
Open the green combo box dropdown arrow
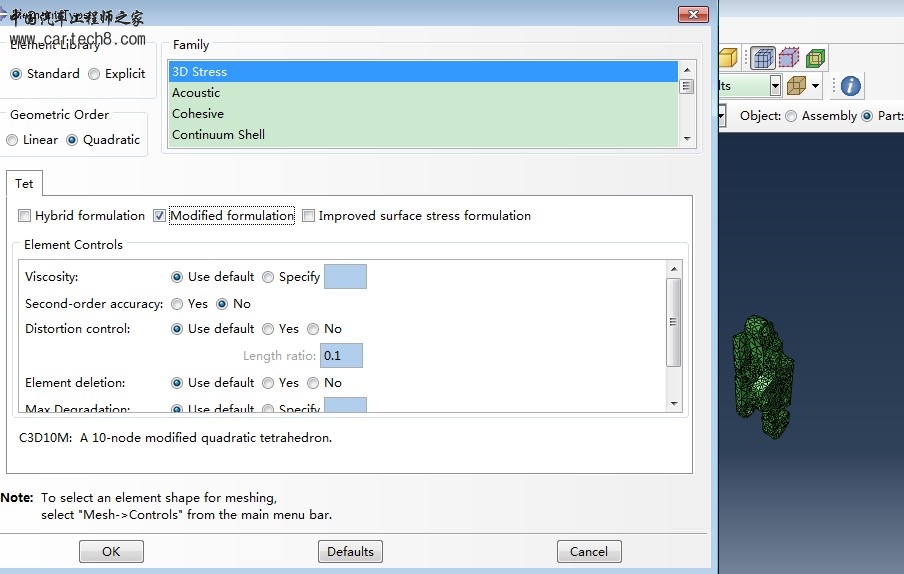pyautogui.click(x=775, y=86)
